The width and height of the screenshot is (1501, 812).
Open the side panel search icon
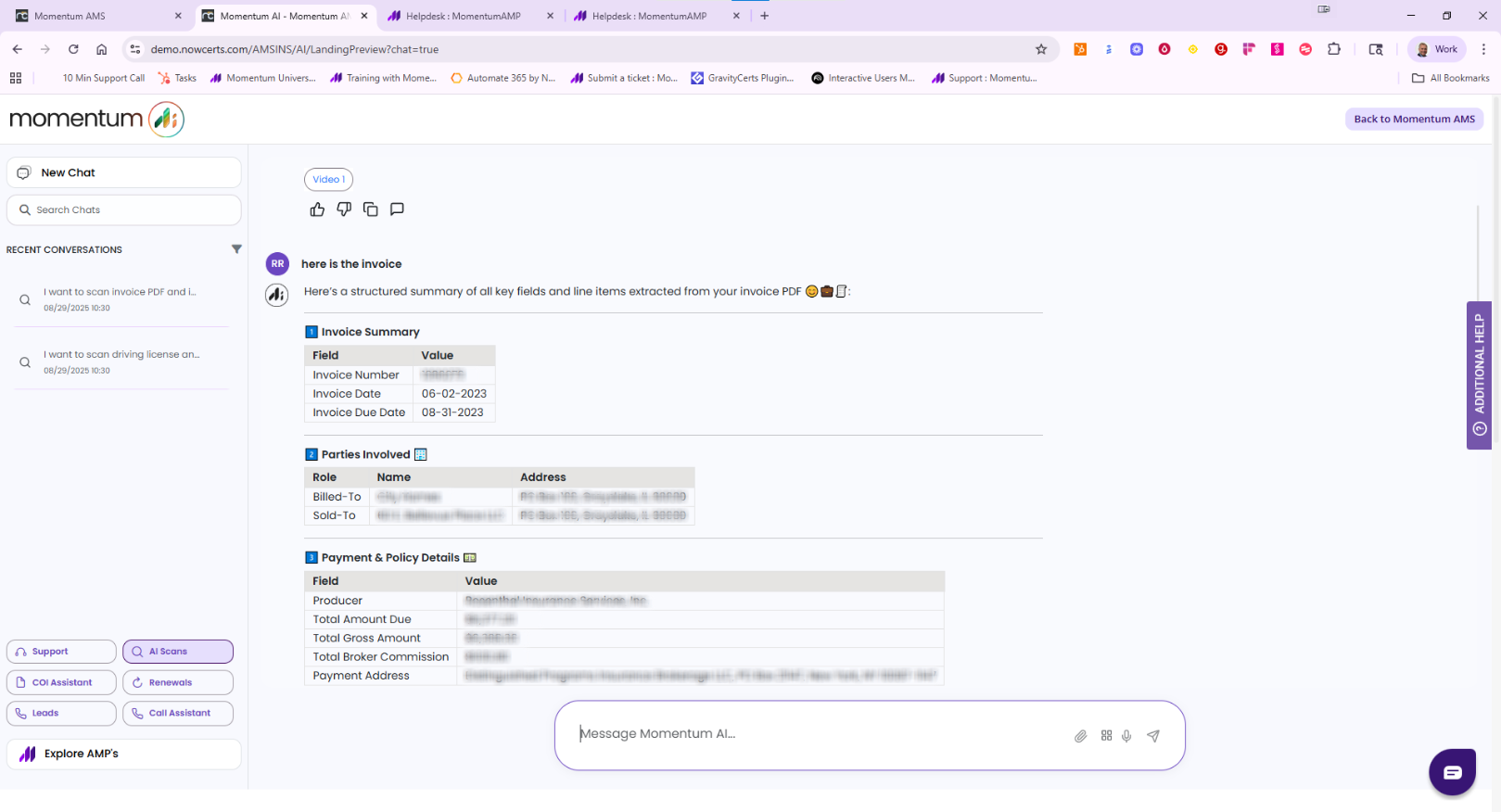tap(1376, 49)
